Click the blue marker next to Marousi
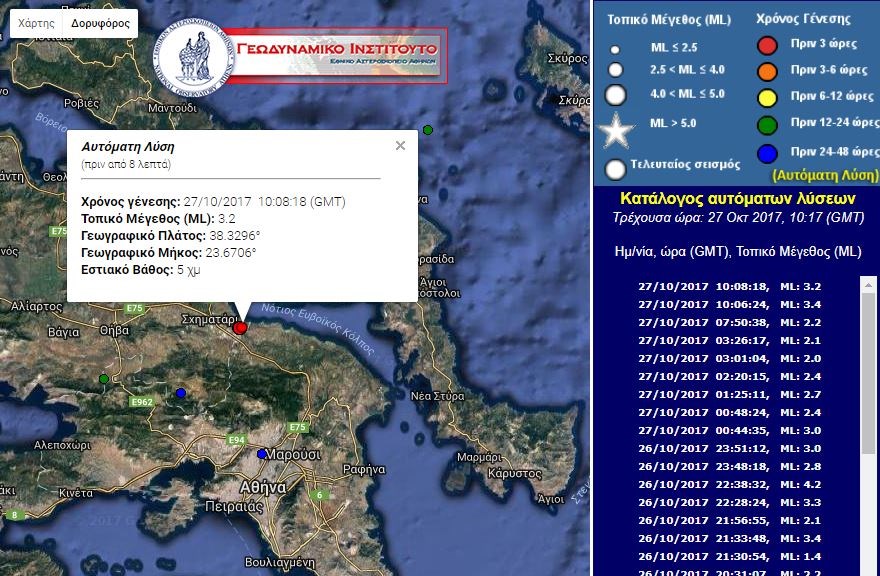Viewport: 880px width, 576px height. tap(262, 454)
